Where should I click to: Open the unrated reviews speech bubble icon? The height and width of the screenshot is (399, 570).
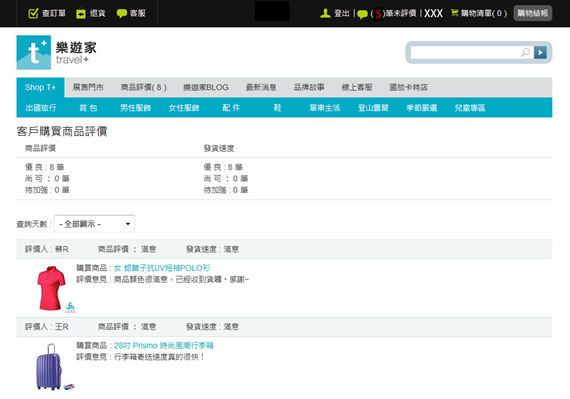(x=362, y=14)
